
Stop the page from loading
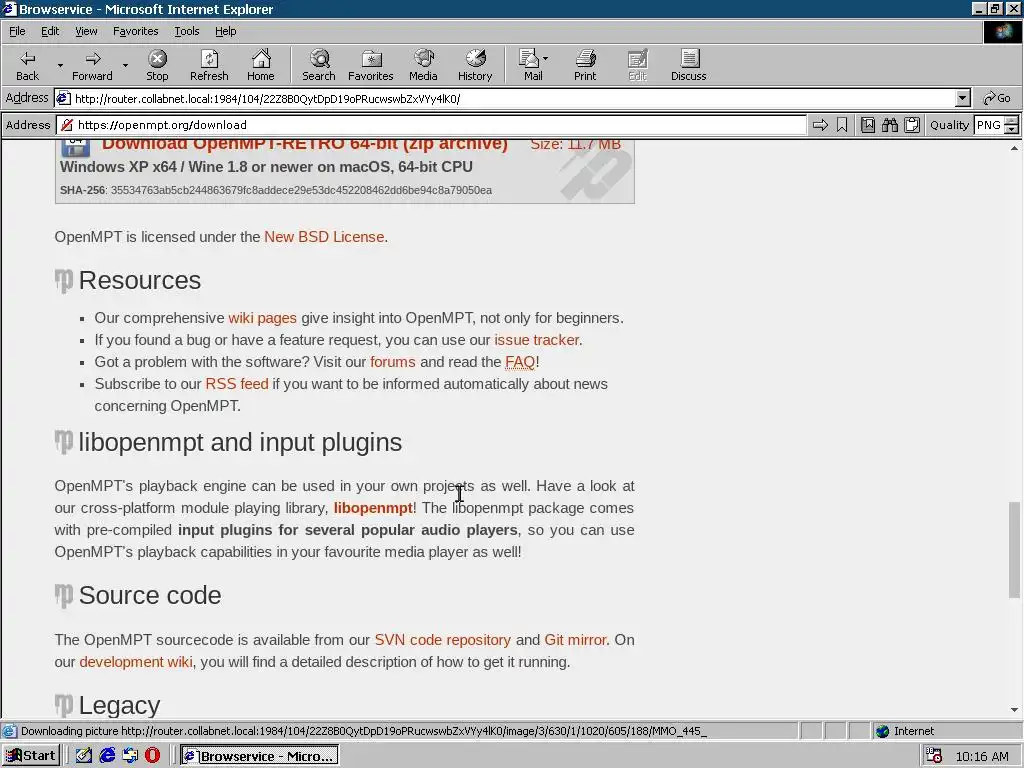point(157,65)
